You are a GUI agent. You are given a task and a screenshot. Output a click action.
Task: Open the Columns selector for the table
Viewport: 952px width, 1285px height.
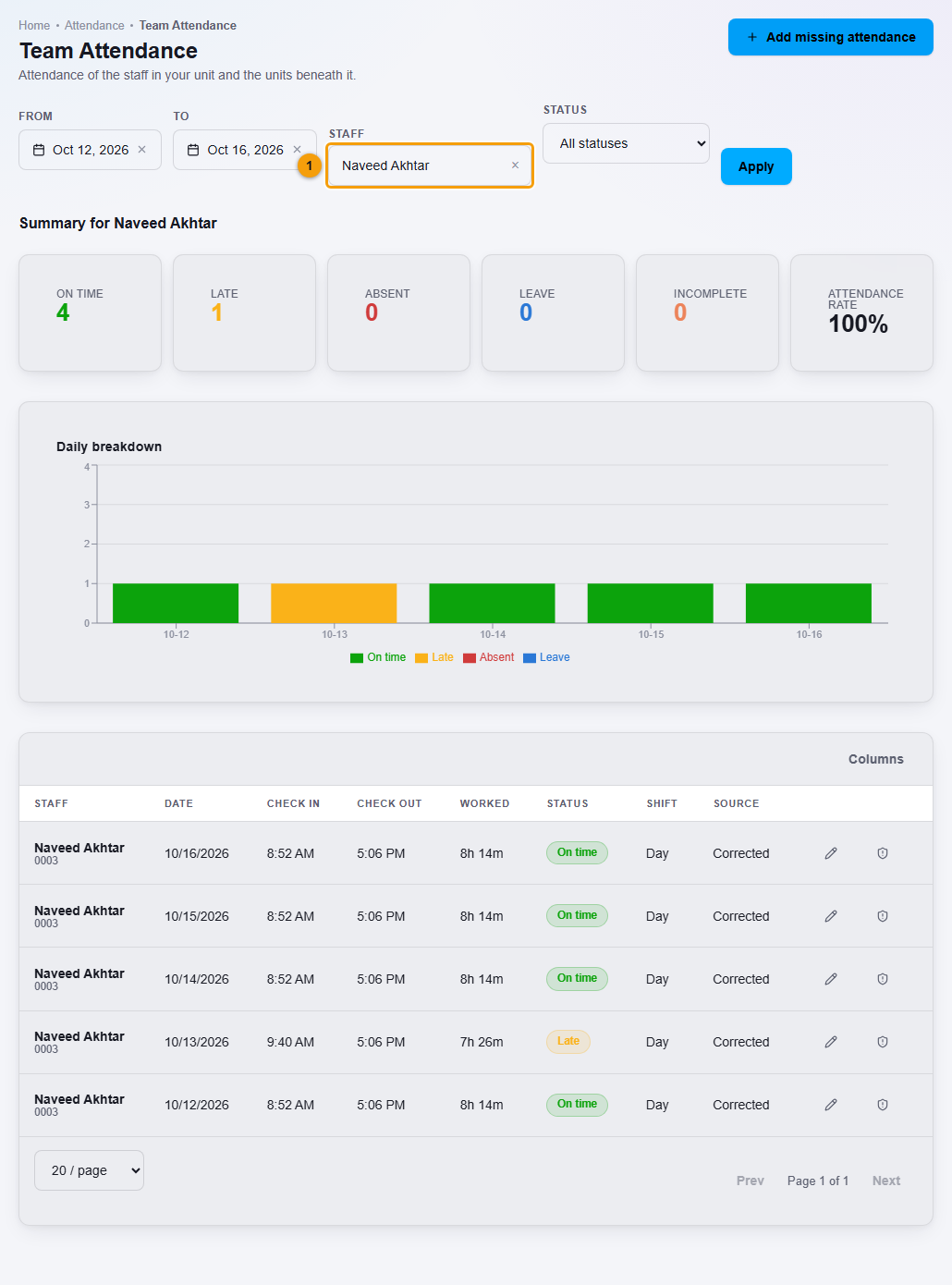point(876,759)
